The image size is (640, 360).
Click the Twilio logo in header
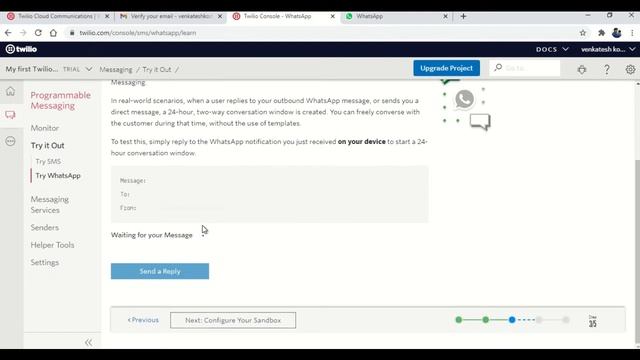(21, 49)
